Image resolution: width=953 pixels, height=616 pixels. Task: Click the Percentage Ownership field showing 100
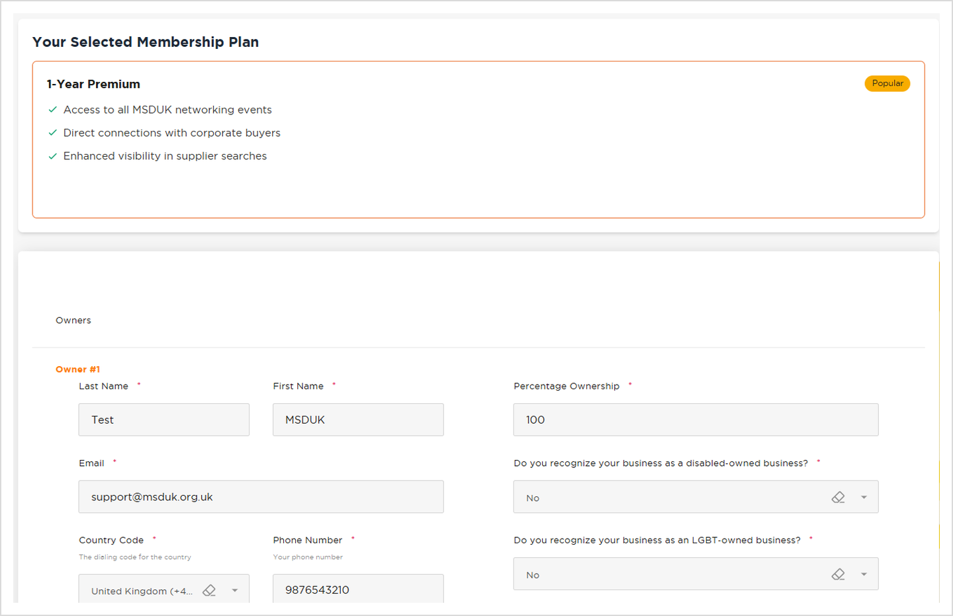696,420
